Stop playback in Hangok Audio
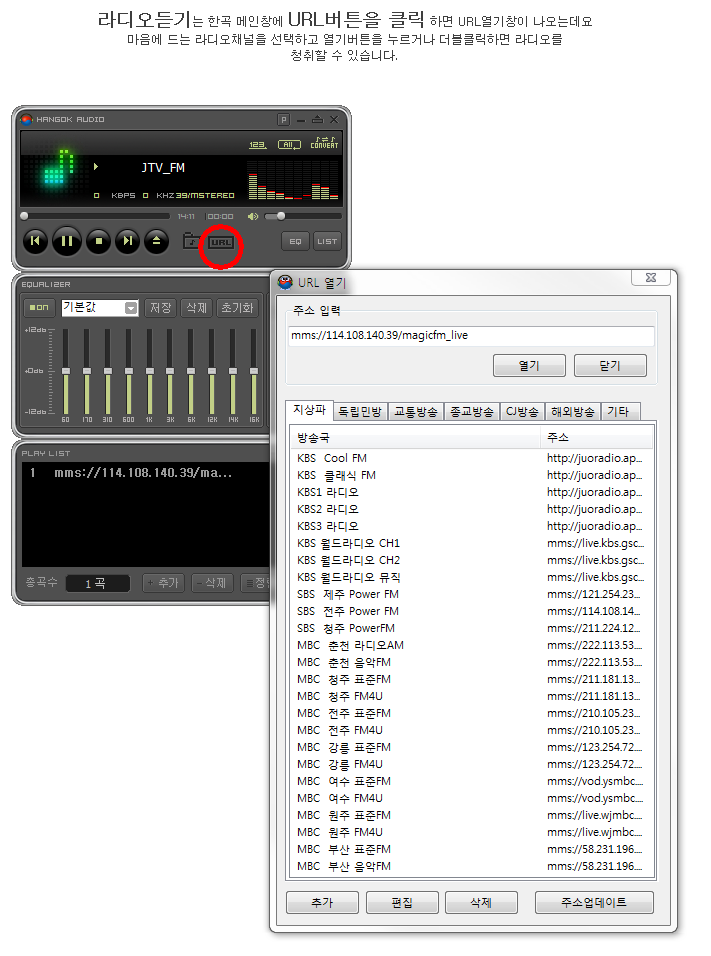The width and height of the screenshot is (711, 956). (98, 241)
